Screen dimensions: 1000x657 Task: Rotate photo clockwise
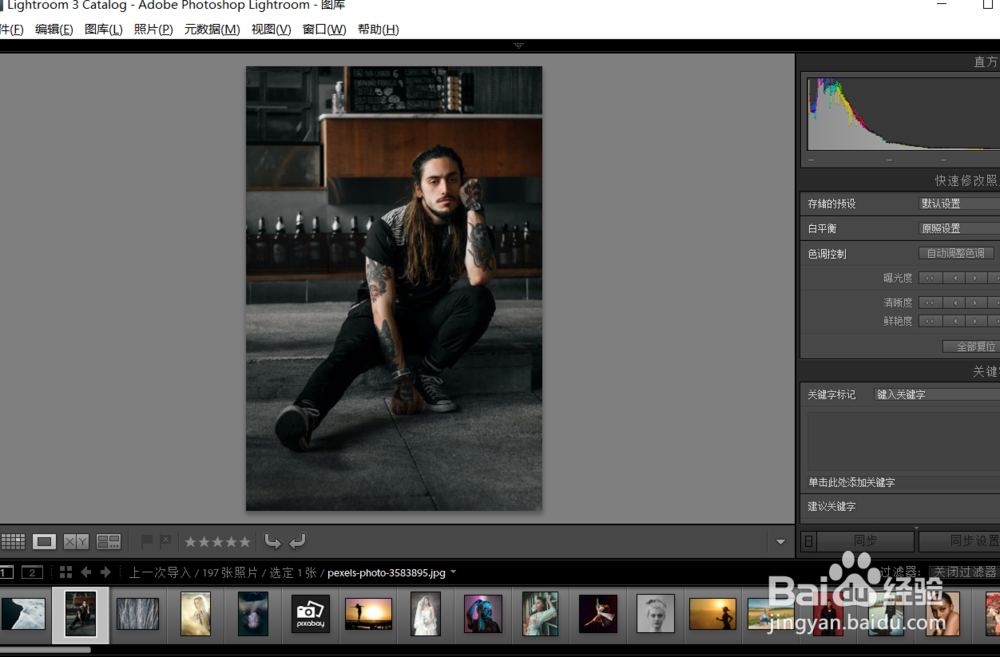coord(297,542)
